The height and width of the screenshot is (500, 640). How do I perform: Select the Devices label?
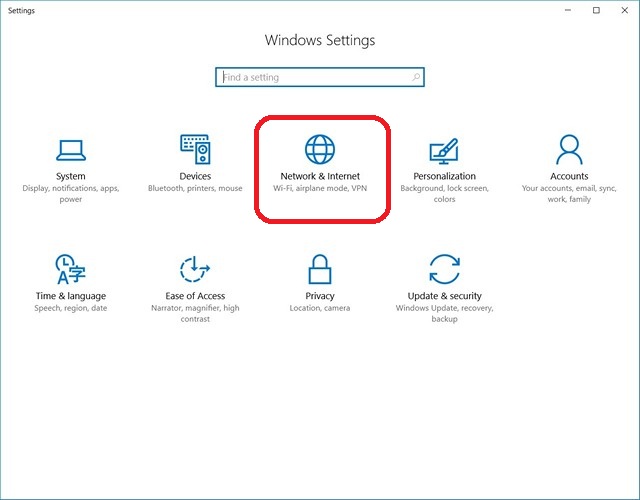195,176
